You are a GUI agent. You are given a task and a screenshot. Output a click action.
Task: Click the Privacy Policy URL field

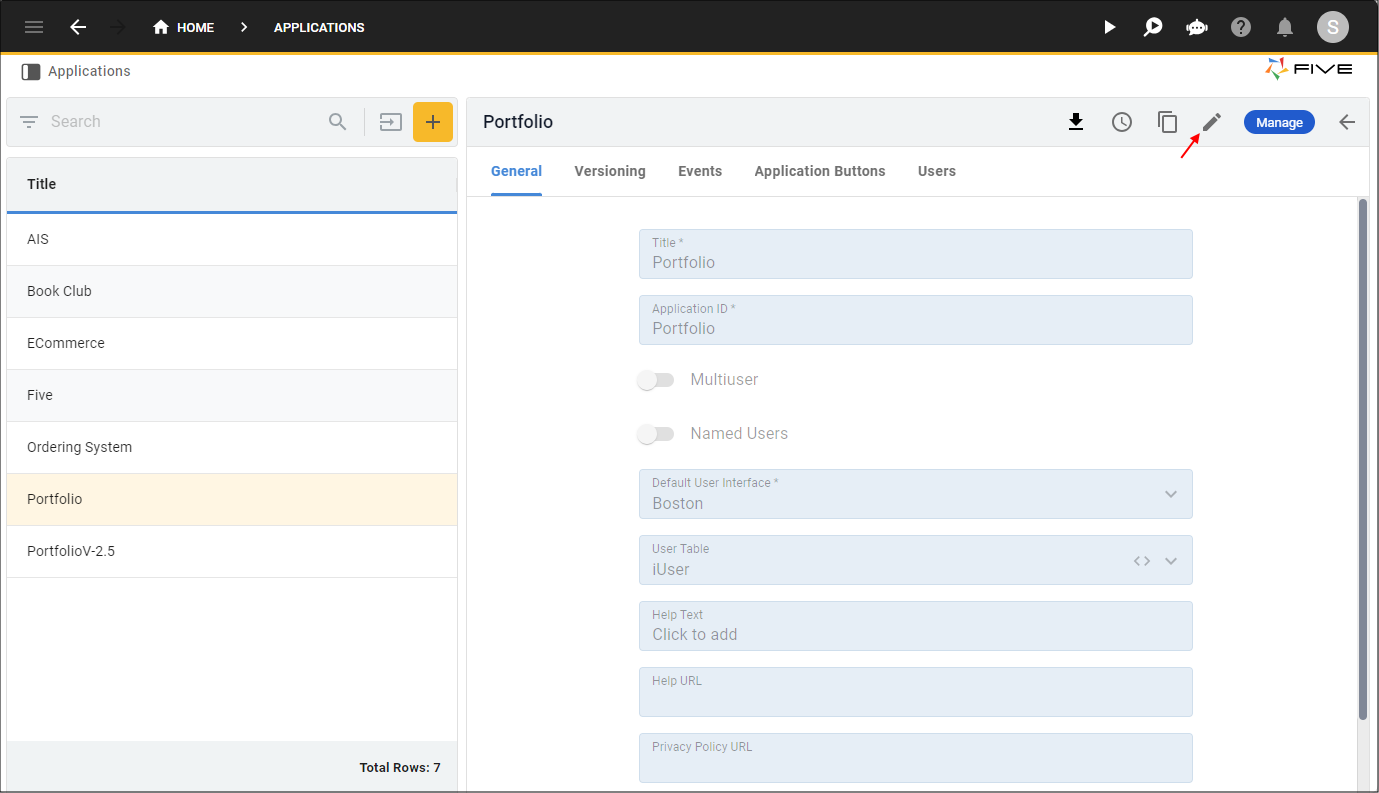pyautogui.click(x=916, y=758)
